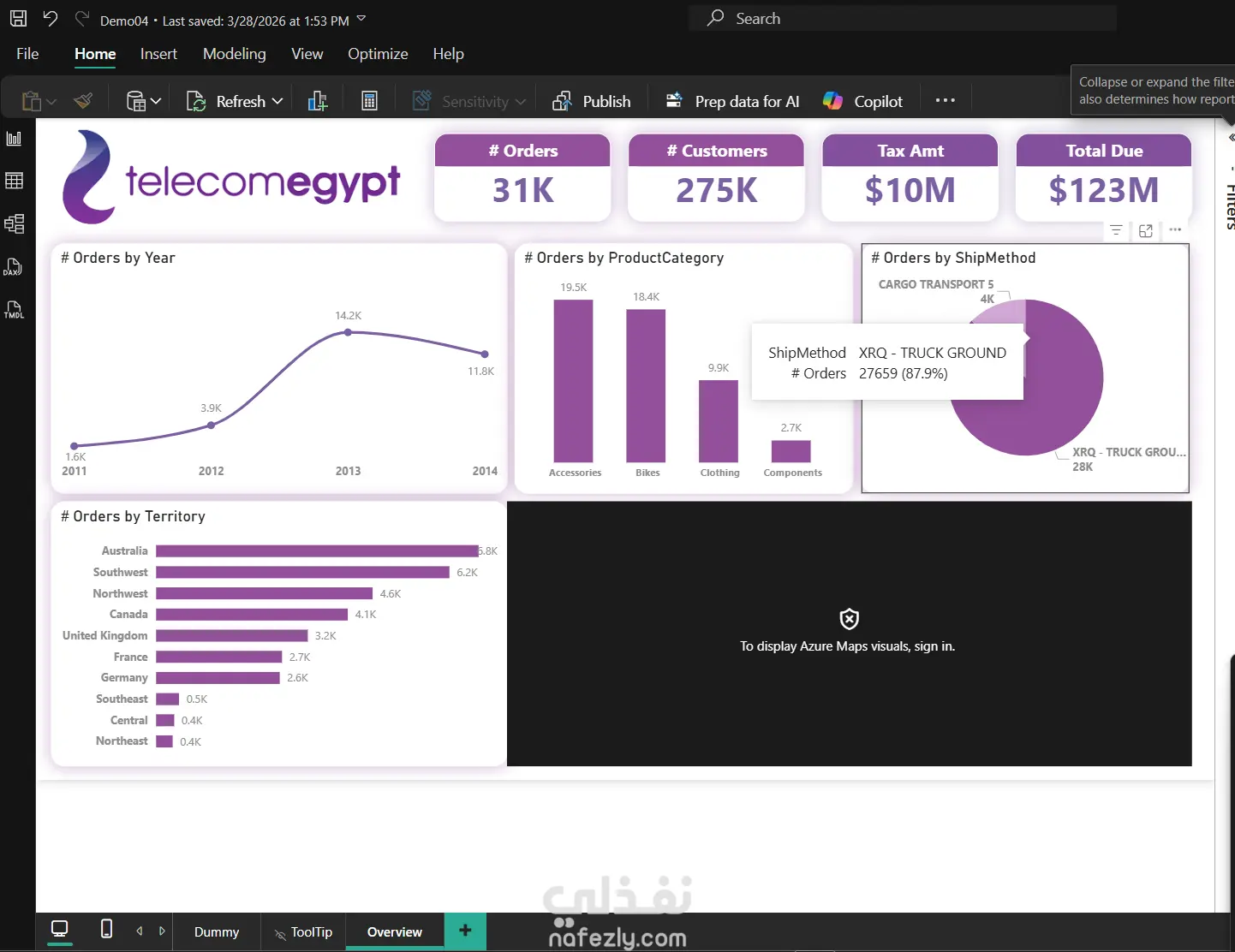Viewport: 1235px width, 952px height.
Task: Open the Modeling ribbon tab
Action: tap(235, 54)
